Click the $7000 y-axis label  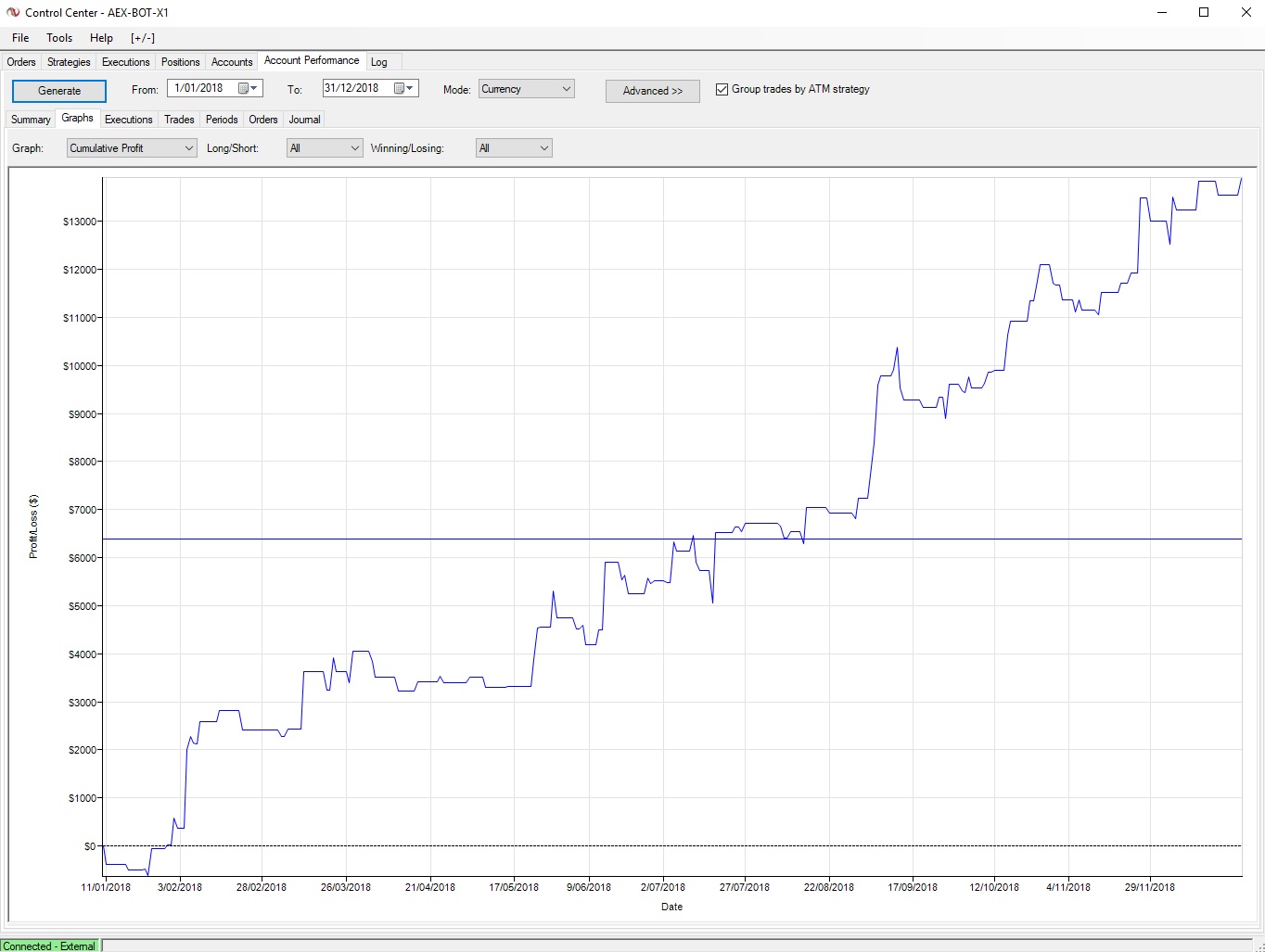pyautogui.click(x=84, y=510)
